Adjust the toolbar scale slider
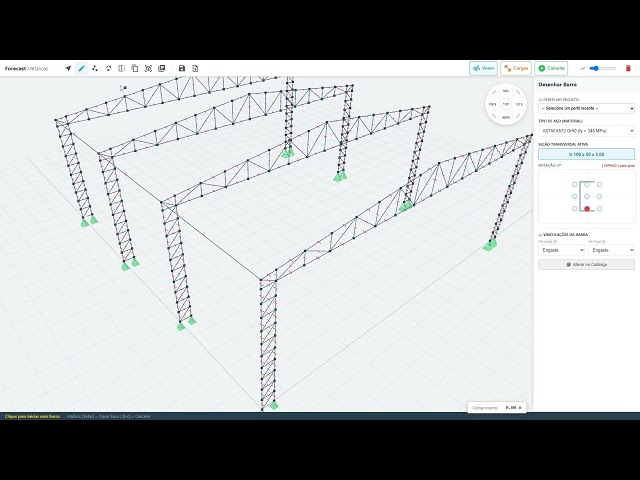Screen dimensions: 640x480 (x=602, y=68)
